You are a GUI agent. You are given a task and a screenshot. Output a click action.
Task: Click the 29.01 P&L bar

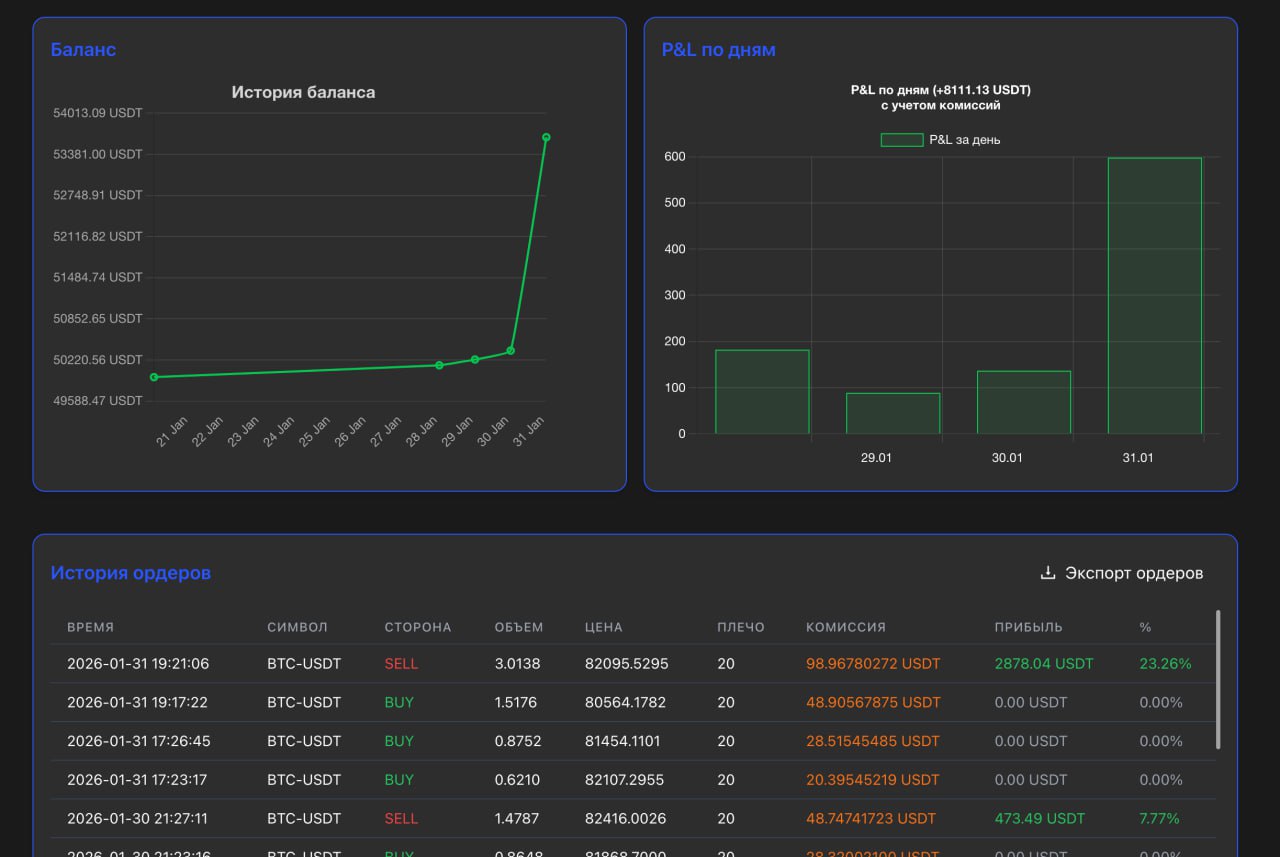pyautogui.click(x=893, y=414)
